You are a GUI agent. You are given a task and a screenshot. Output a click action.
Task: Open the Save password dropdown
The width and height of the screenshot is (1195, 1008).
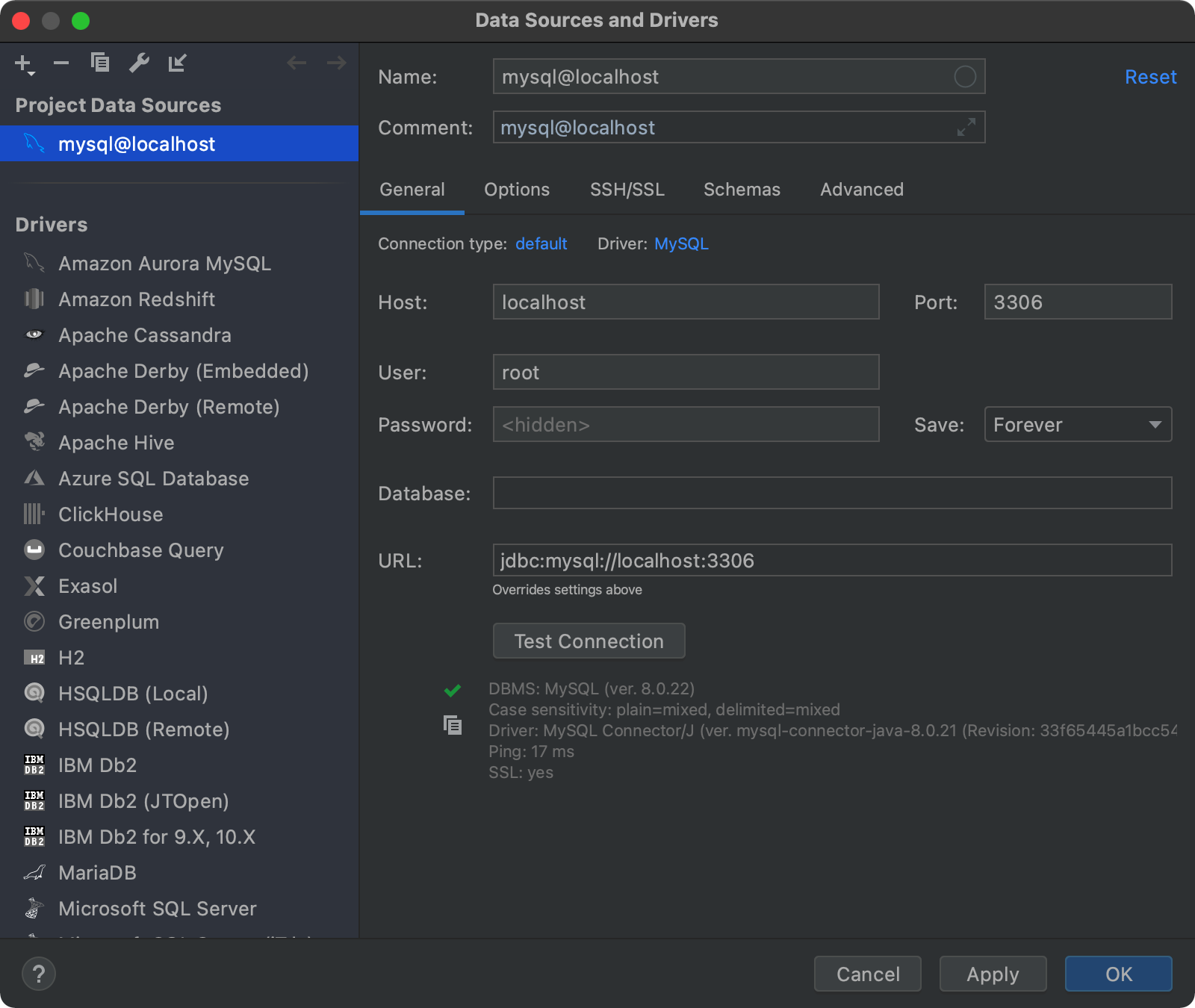[x=1078, y=424]
